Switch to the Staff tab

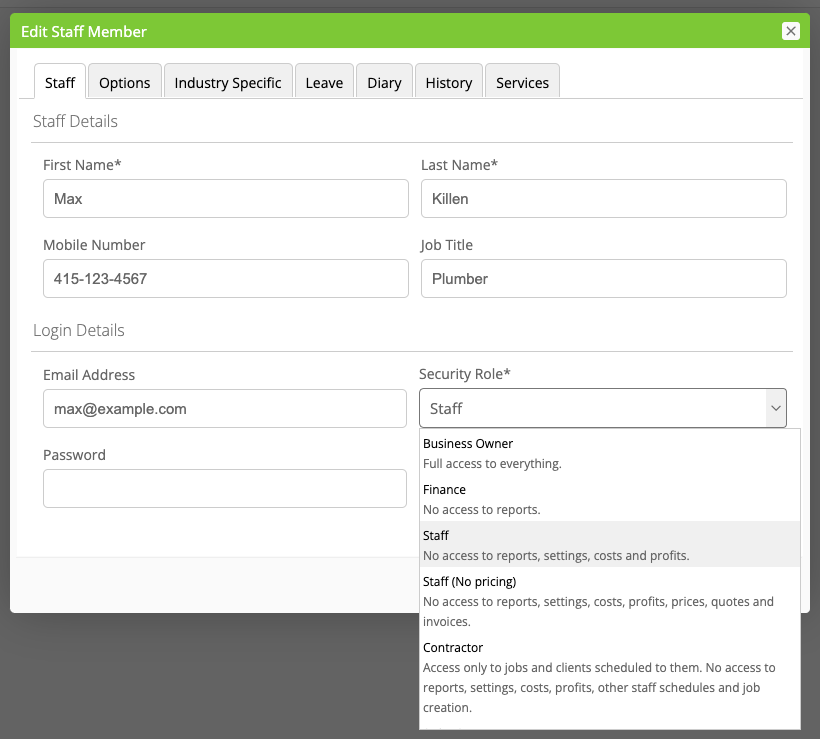pos(60,82)
